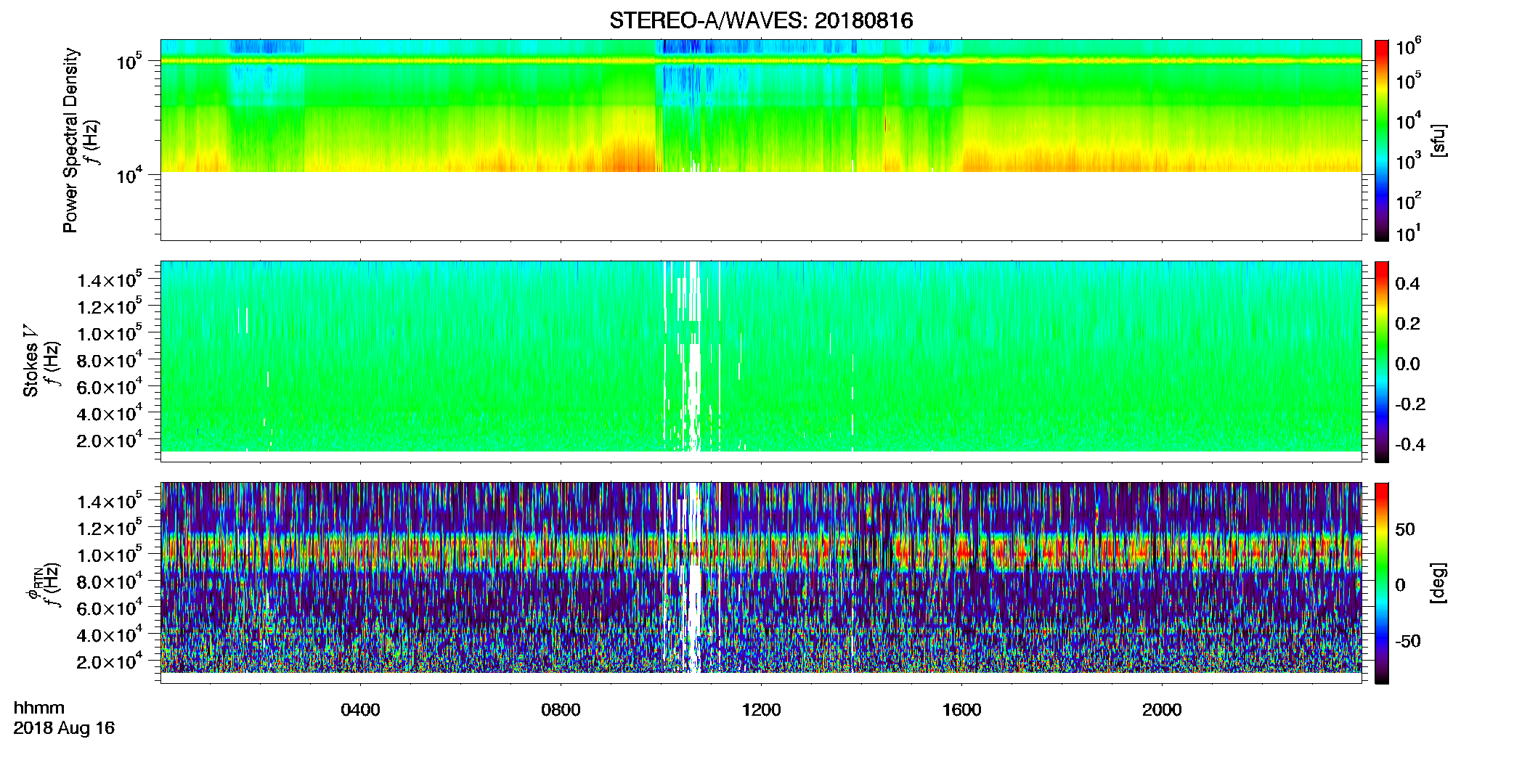
Task: Click the [sfu] unit label
Action: click(1438, 140)
